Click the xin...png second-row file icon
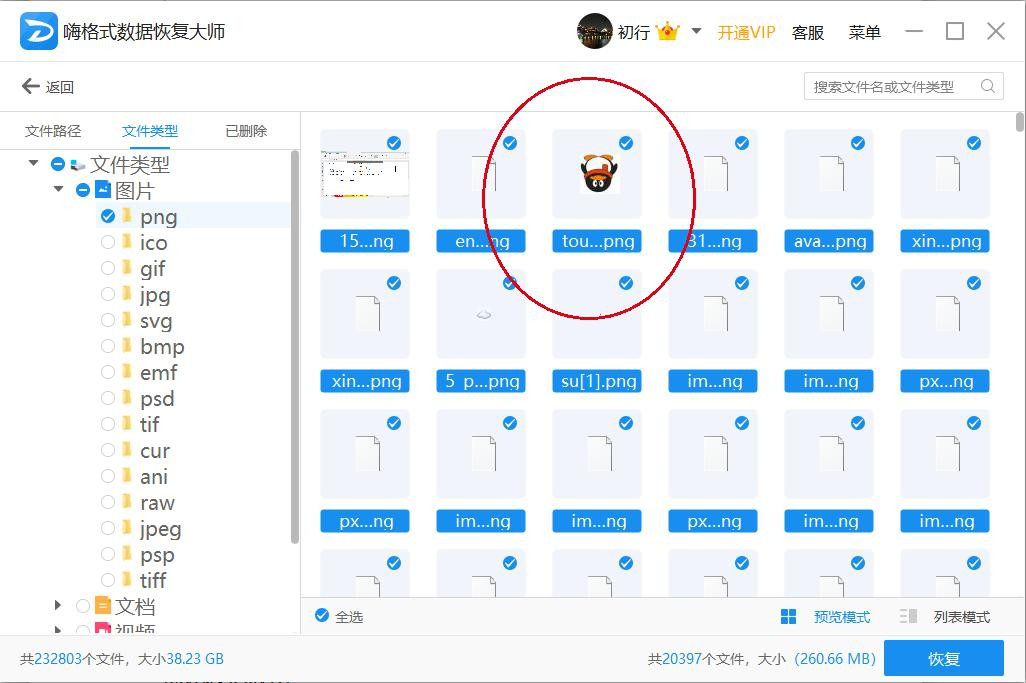Image resolution: width=1026 pixels, height=683 pixels. click(367, 313)
